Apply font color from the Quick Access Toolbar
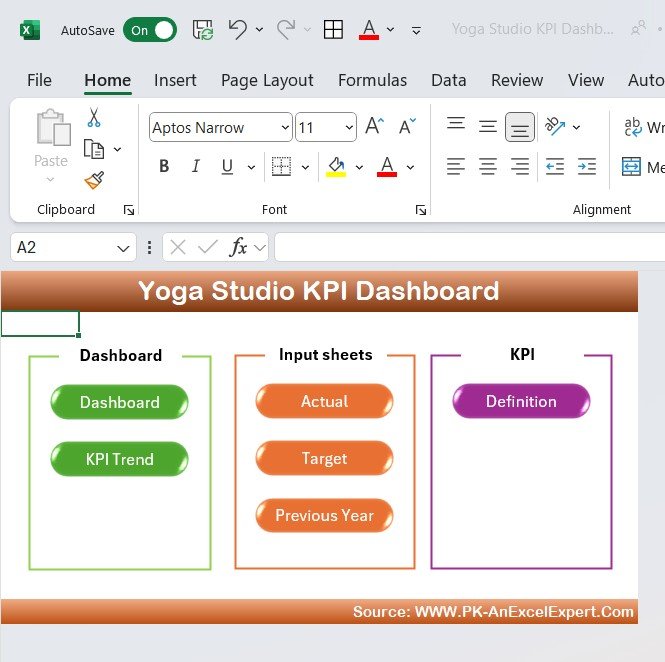This screenshot has height=662, width=665. point(369,30)
